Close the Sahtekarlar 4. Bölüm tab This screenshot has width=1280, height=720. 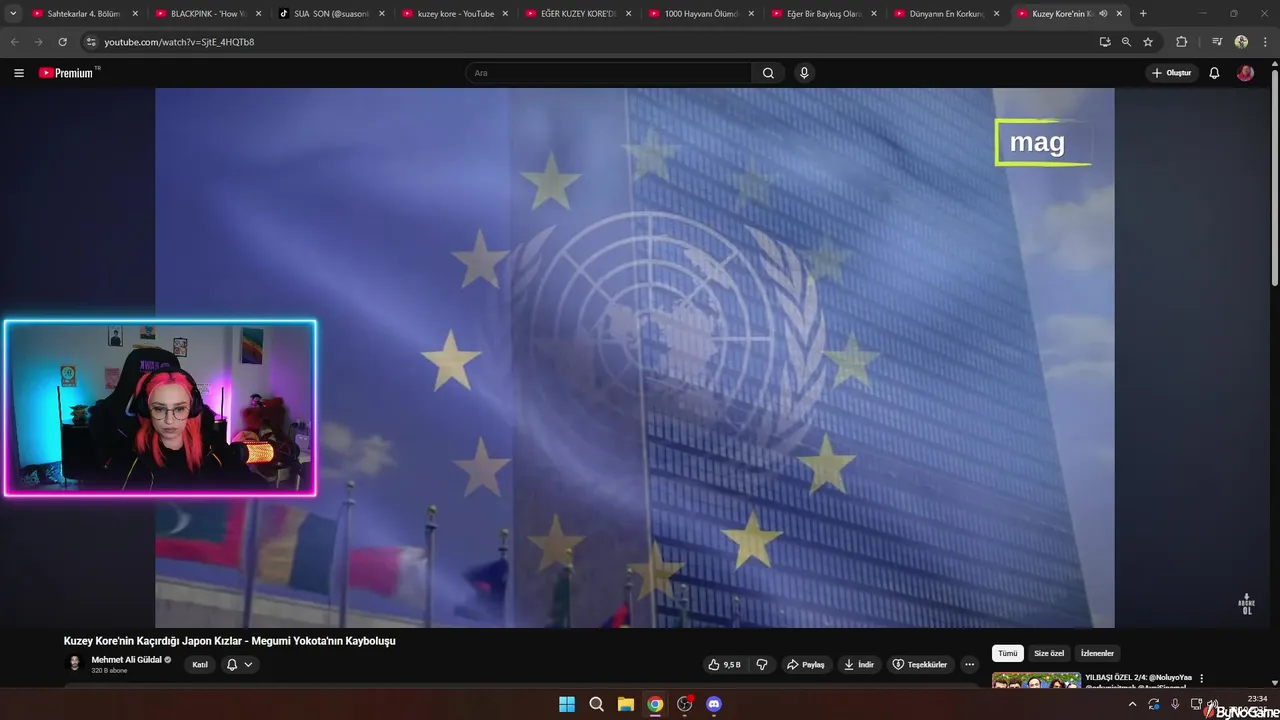(x=135, y=14)
